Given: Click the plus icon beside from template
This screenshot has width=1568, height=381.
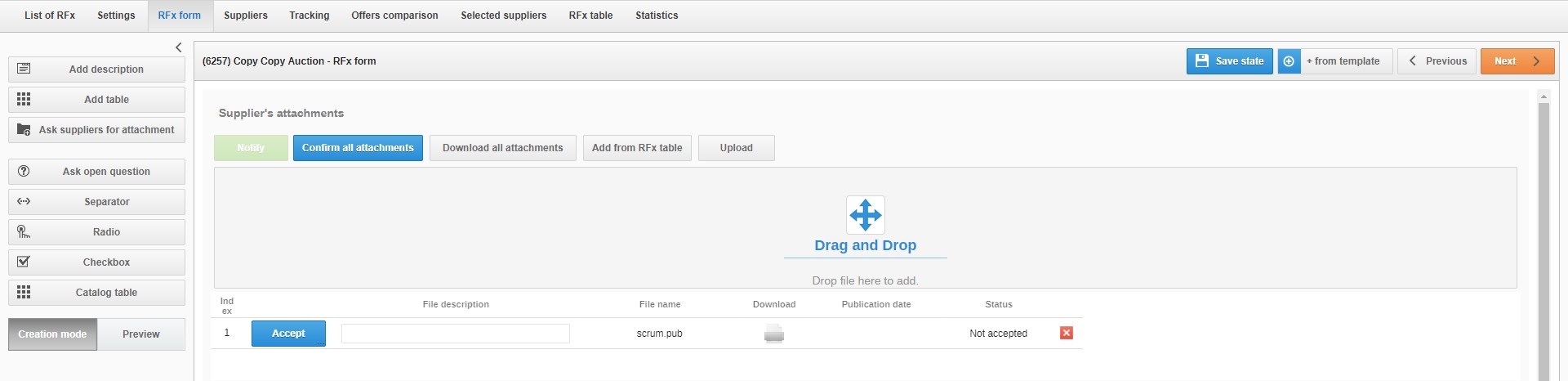Looking at the screenshot, I should [x=1289, y=61].
